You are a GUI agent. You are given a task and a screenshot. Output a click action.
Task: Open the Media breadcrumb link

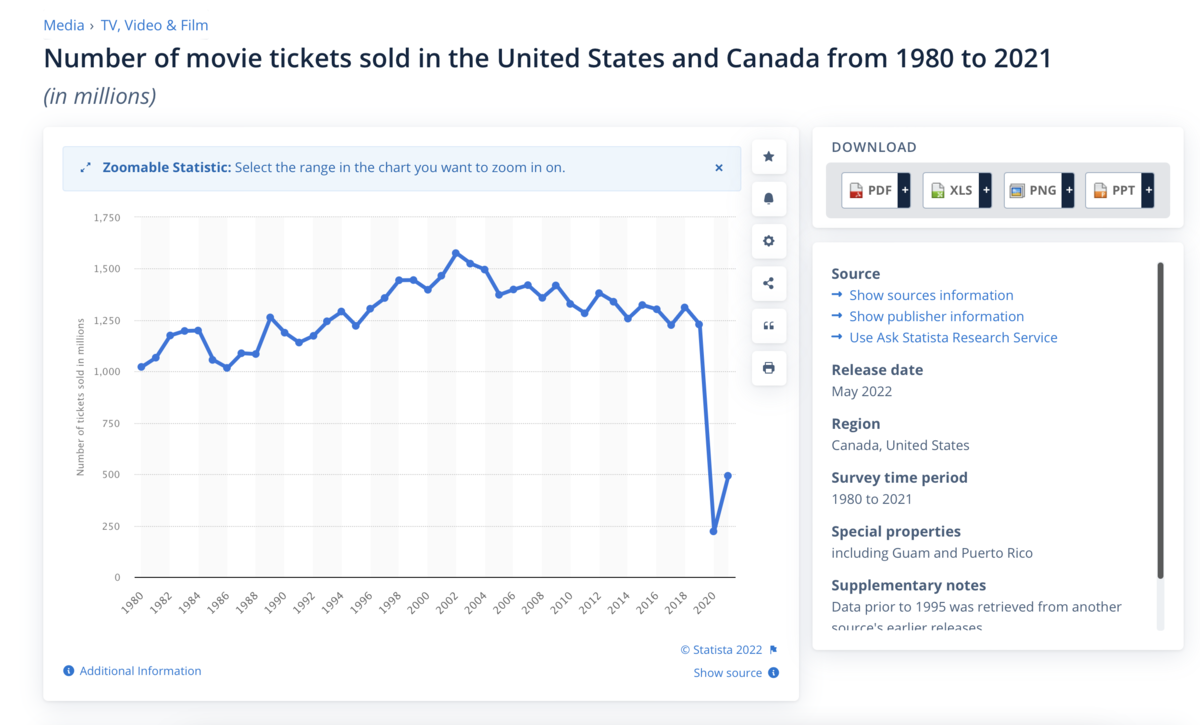[64, 25]
